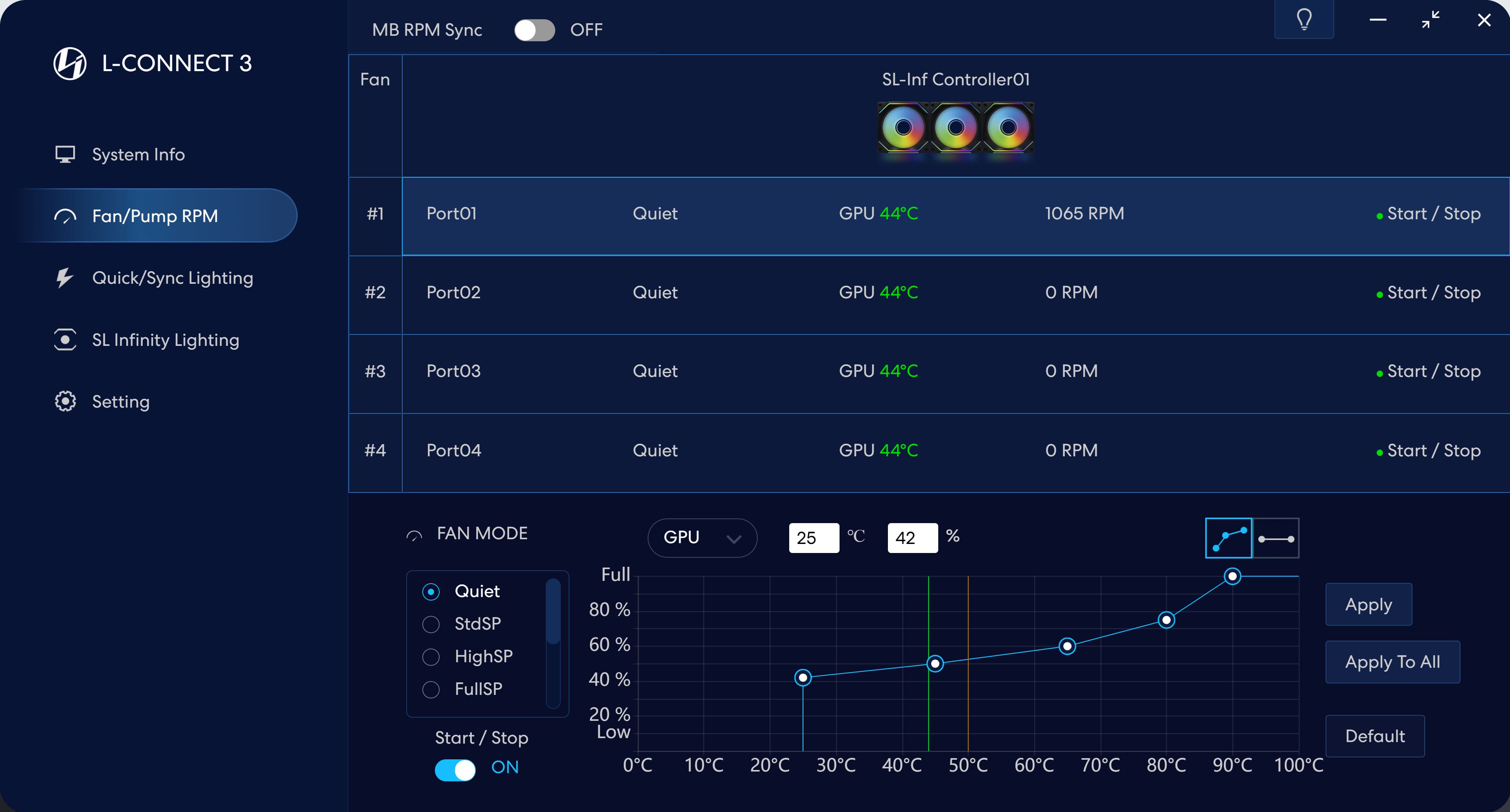Image resolution: width=1510 pixels, height=812 pixels.
Task: Open the GPU temperature source dropdown
Action: (x=702, y=537)
